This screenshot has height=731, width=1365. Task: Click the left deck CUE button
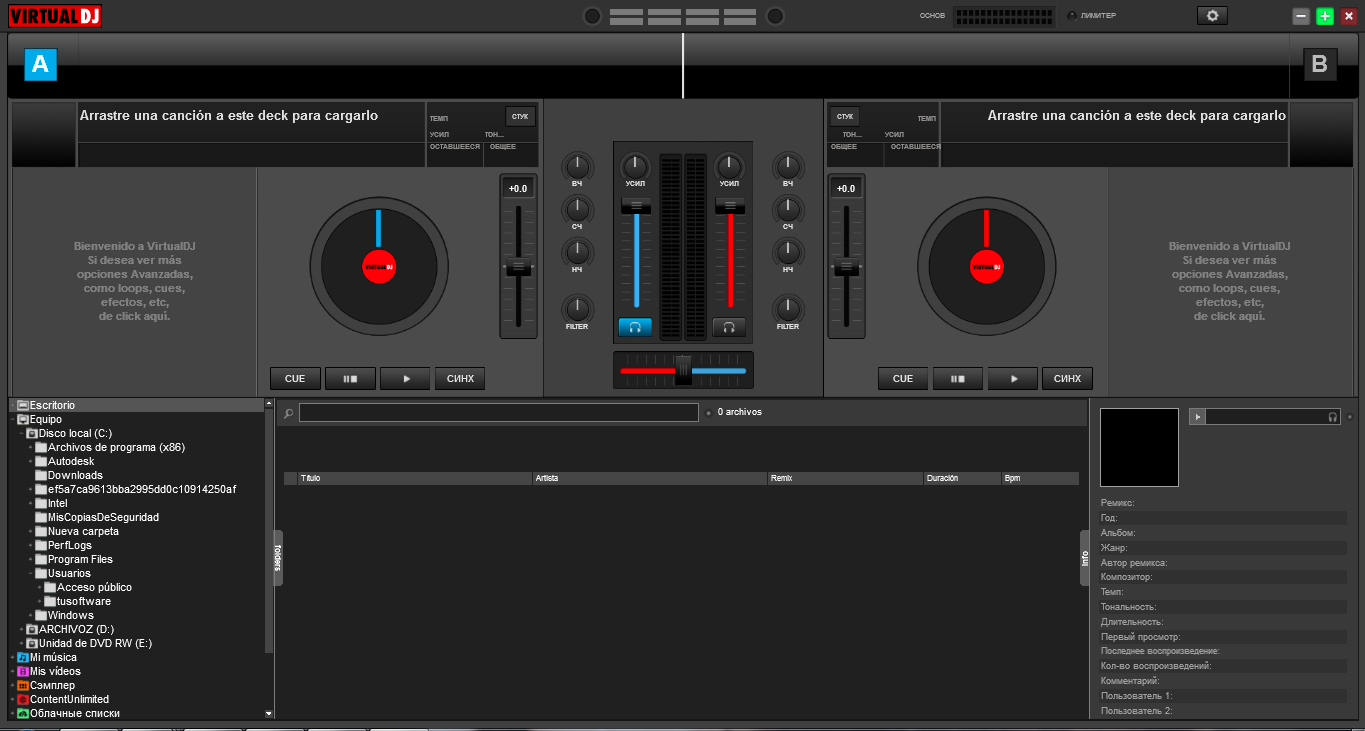295,379
